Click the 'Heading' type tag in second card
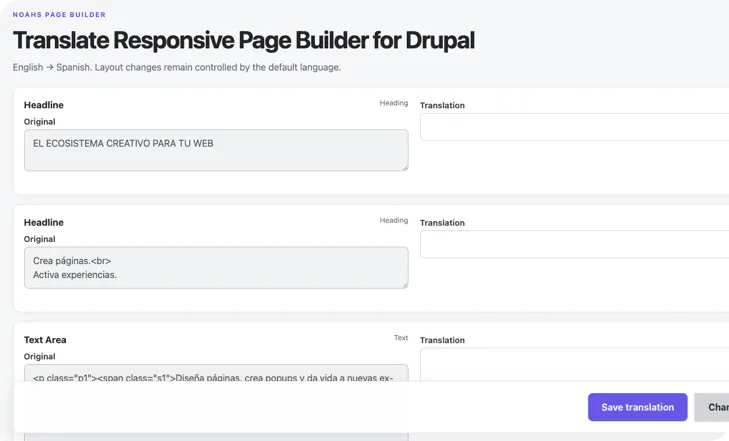Viewport: 729px width, 441px height. (394, 220)
